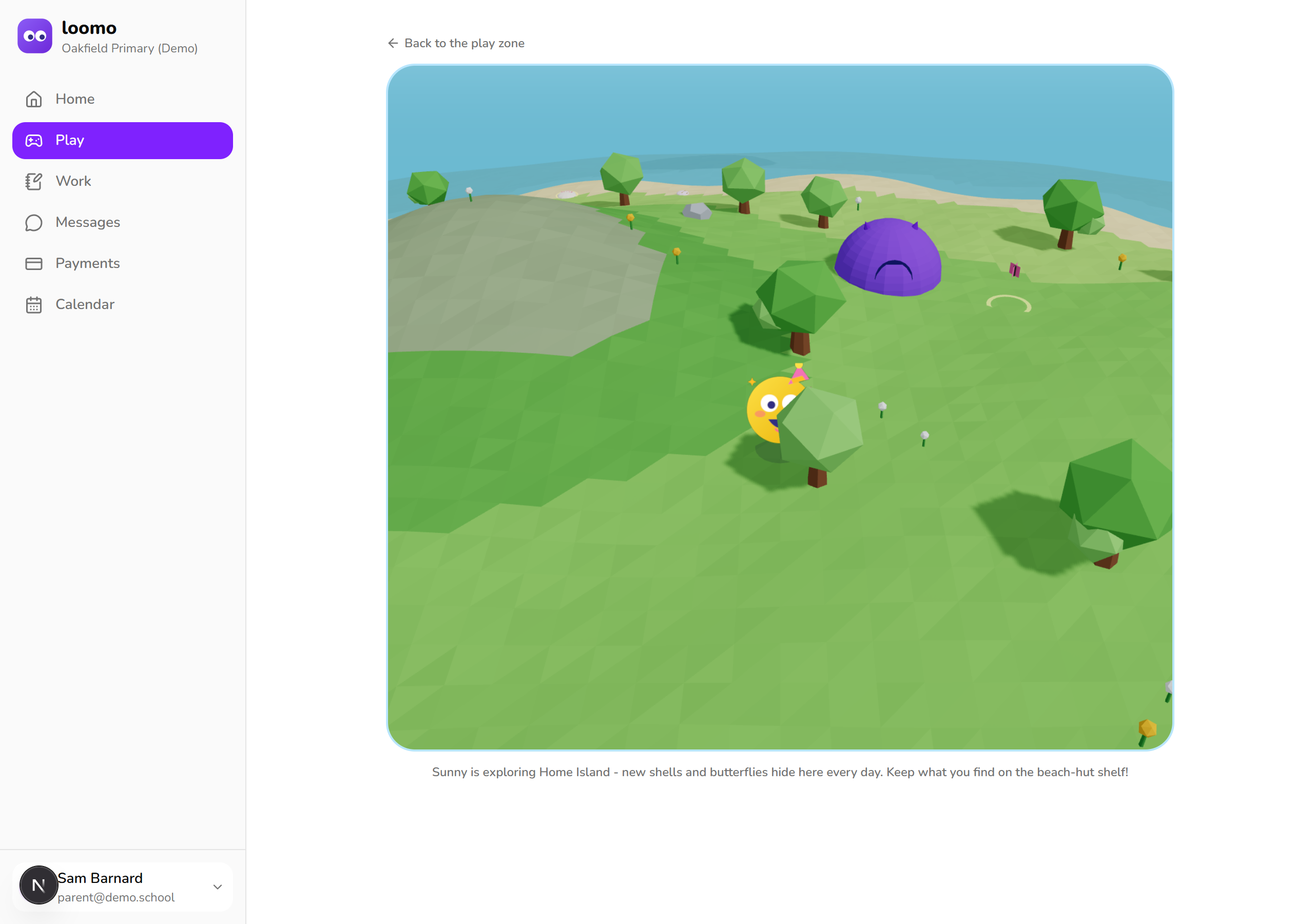Open the Payments card icon
The height and width of the screenshot is (924, 1314).
pos(34,264)
